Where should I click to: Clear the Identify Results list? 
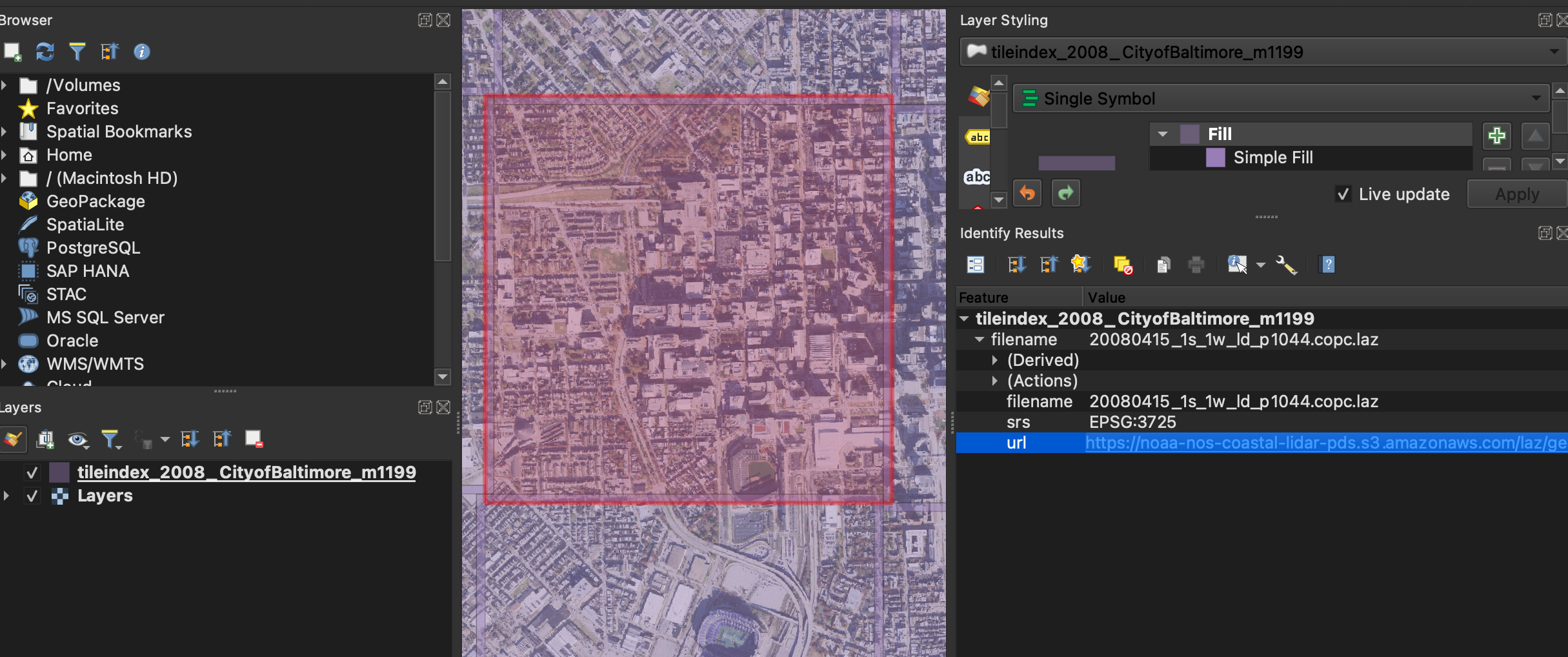[1123, 264]
